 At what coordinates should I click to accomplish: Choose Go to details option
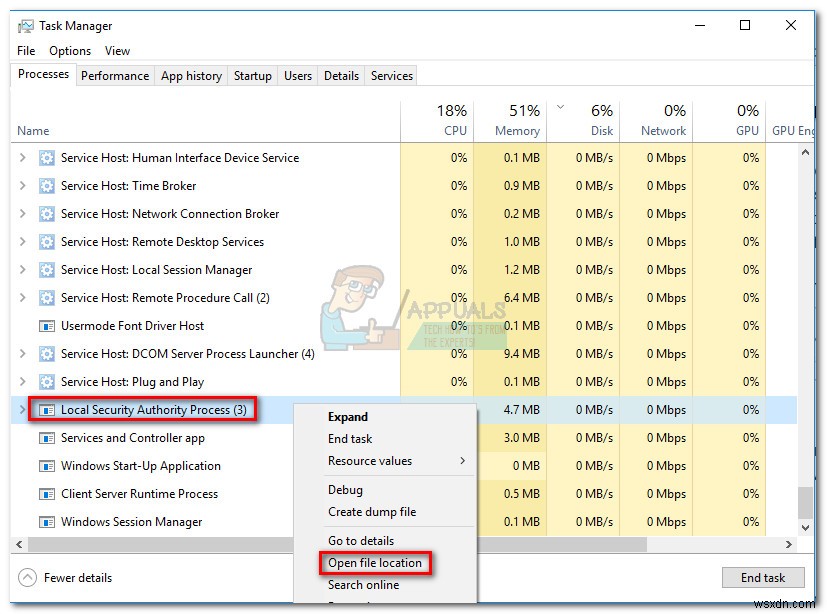pos(361,541)
